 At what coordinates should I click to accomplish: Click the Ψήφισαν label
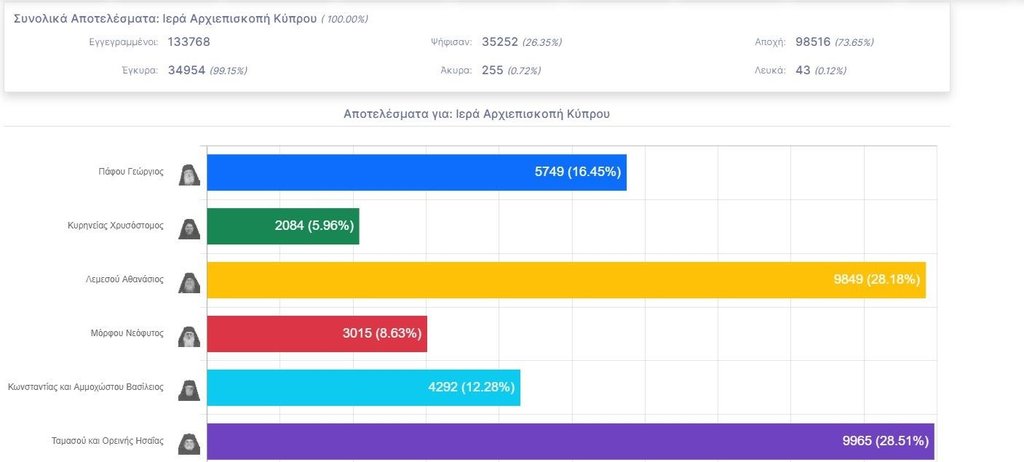tap(451, 42)
